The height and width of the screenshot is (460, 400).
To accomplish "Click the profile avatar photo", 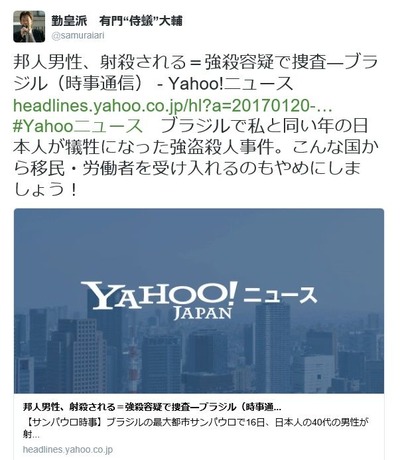I will click(29, 27).
